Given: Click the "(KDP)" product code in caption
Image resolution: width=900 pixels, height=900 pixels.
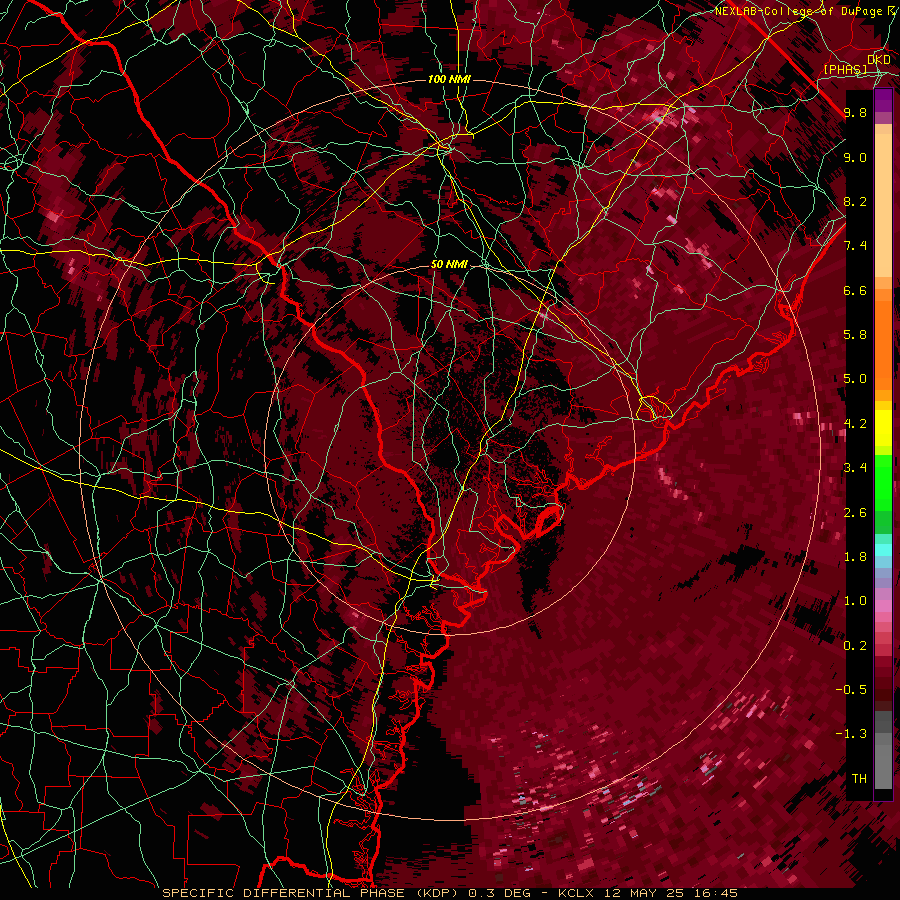Looking at the screenshot, I should 438,893.
